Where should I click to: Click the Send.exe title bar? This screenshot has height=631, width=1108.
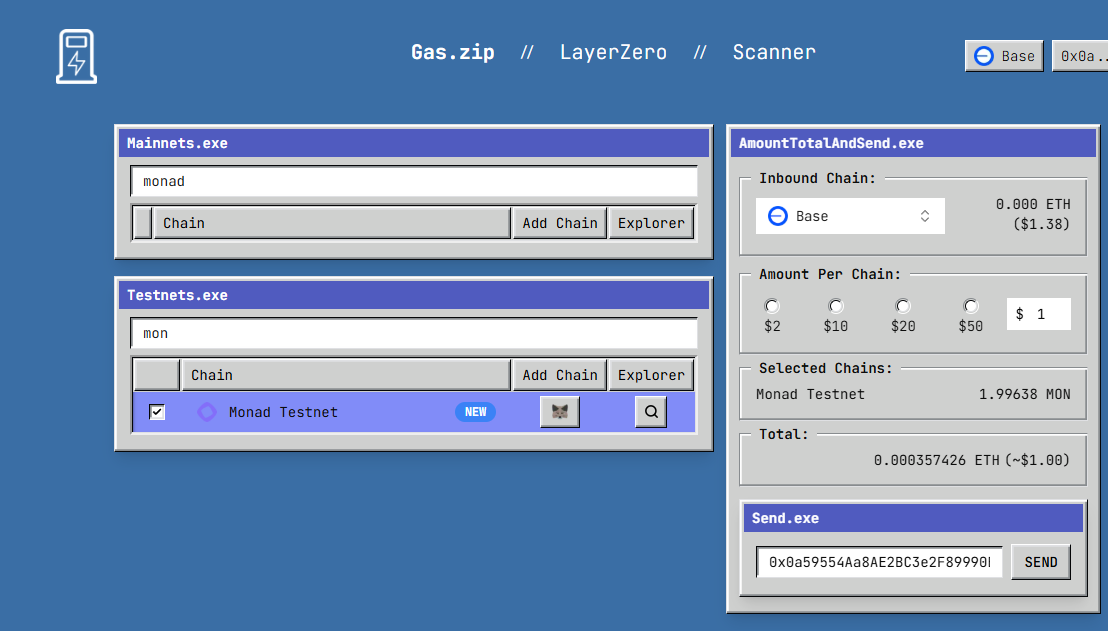coord(913,518)
